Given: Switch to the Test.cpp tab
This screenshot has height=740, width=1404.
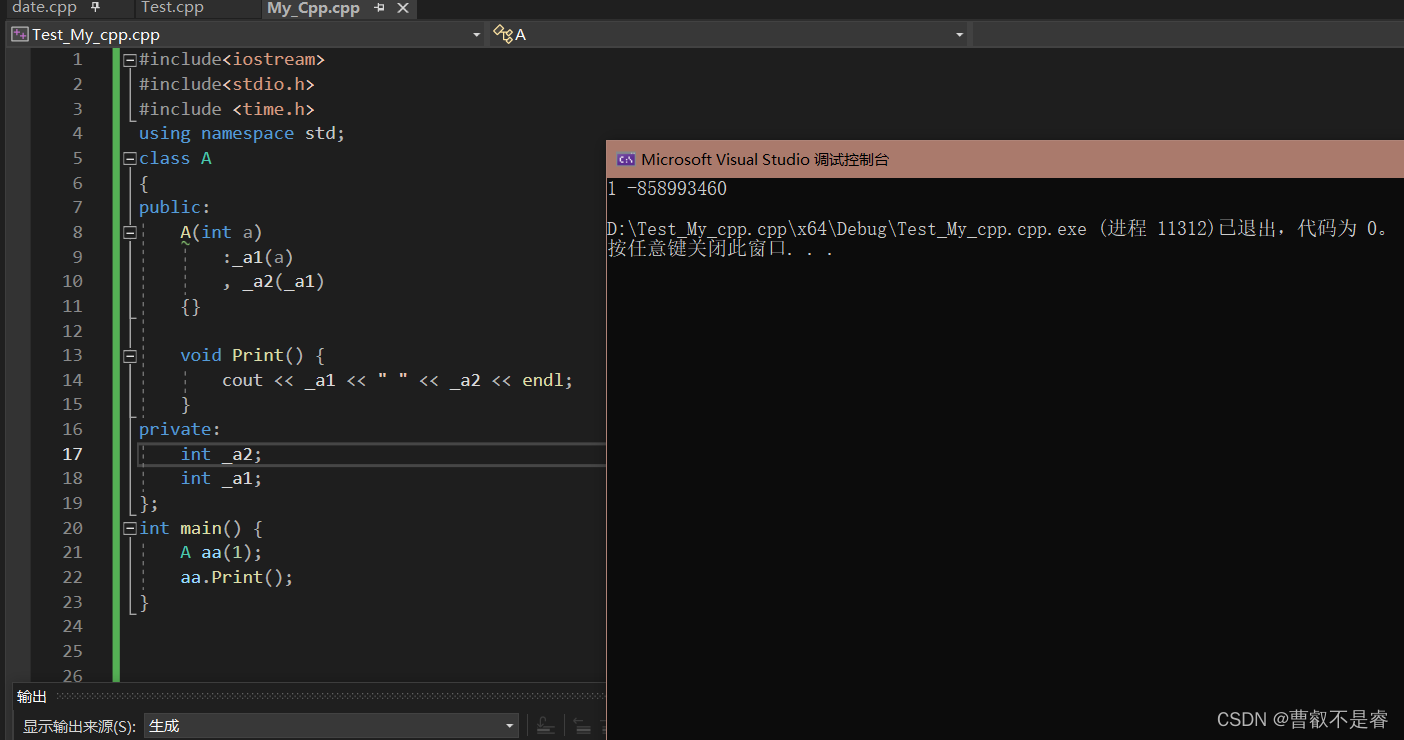Looking at the screenshot, I should [171, 8].
